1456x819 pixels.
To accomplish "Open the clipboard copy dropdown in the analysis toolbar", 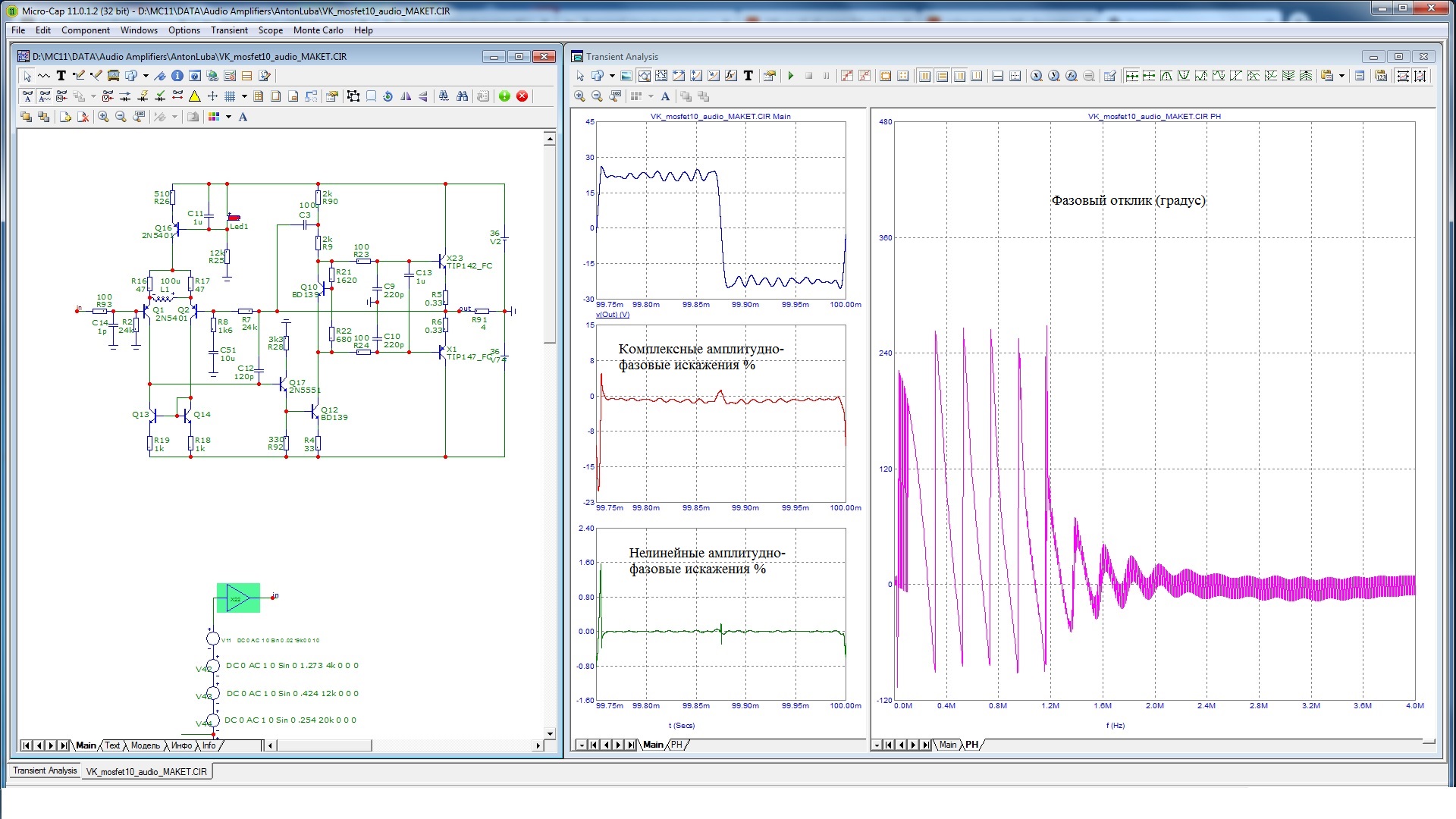I will click(x=1341, y=76).
